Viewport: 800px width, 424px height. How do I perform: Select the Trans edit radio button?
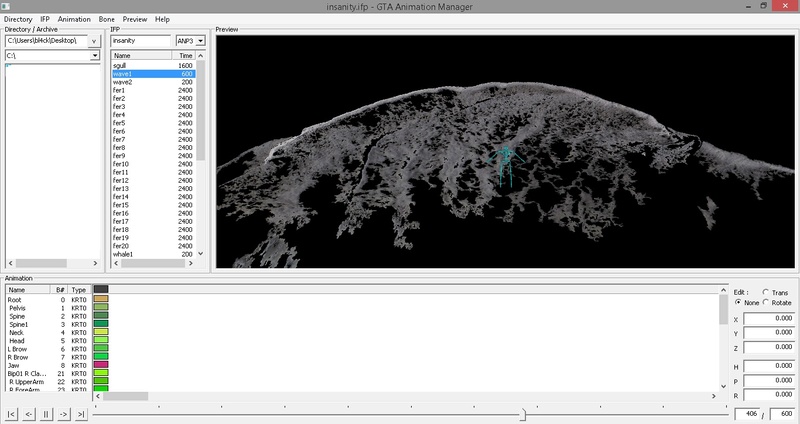[x=766, y=292]
